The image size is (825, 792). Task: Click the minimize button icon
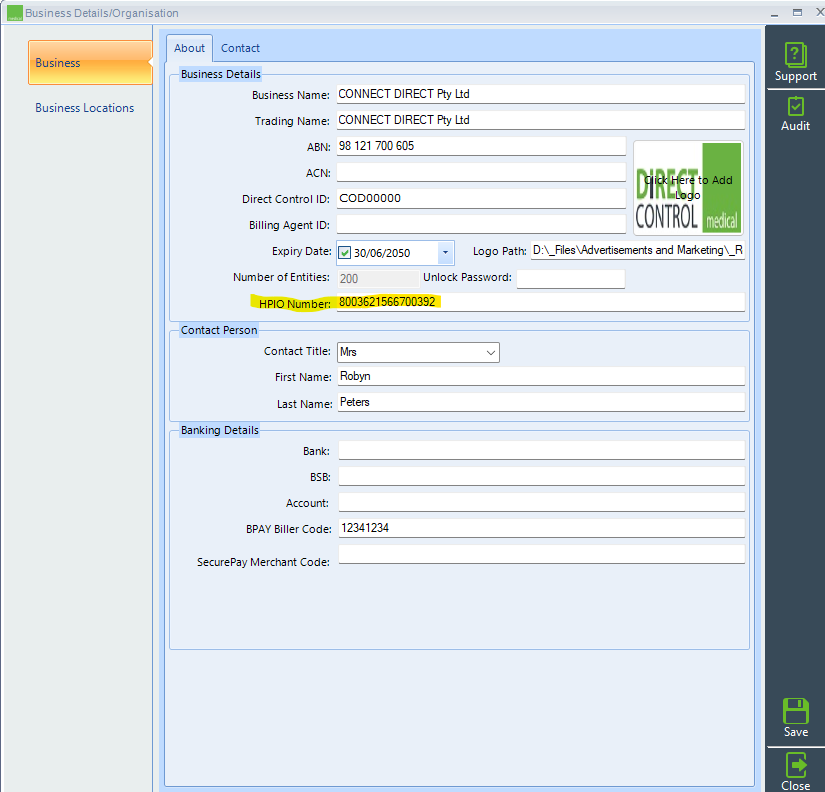[774, 13]
